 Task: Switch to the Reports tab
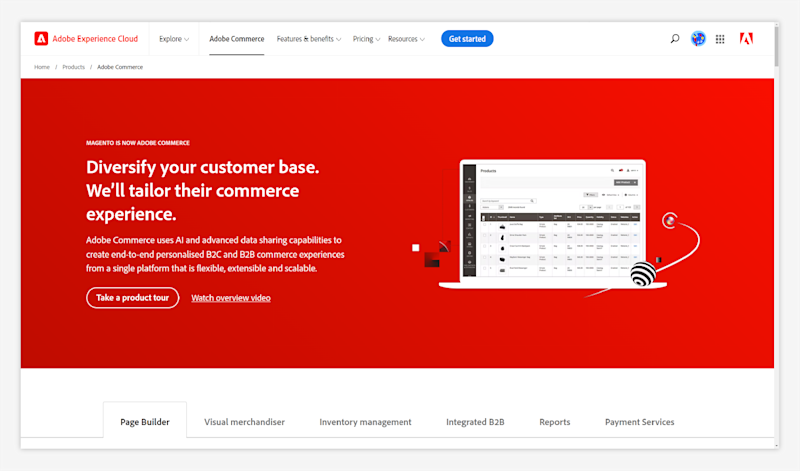(x=555, y=422)
